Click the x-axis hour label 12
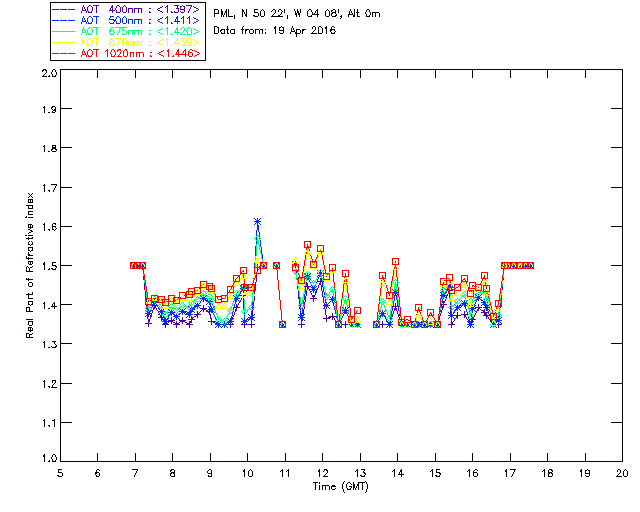Image resolution: width=640 pixels, height=512 pixels. [x=322, y=473]
